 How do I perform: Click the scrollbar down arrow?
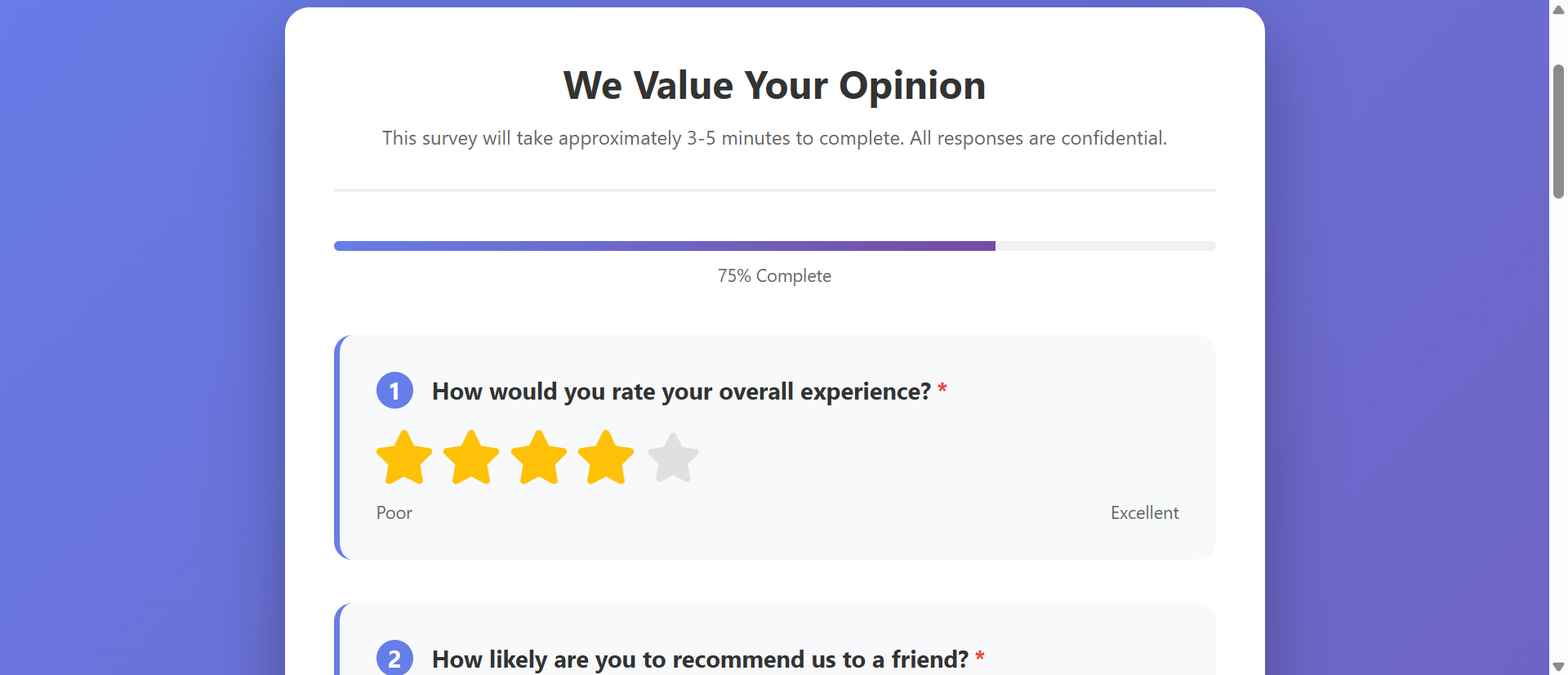point(1558,668)
